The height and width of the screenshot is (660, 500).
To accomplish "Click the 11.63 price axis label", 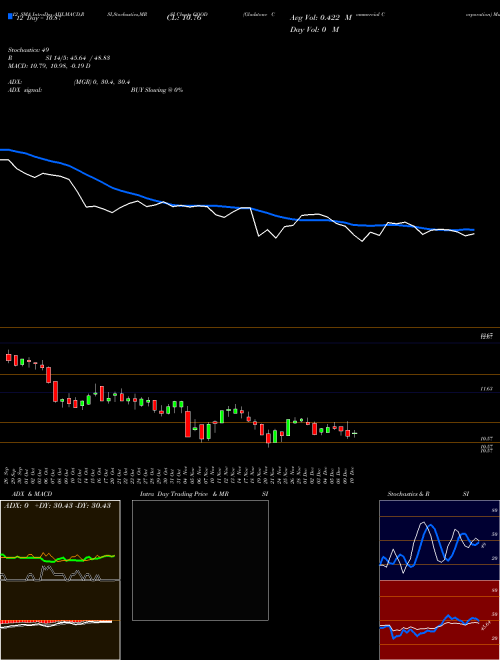I will pos(487,389).
